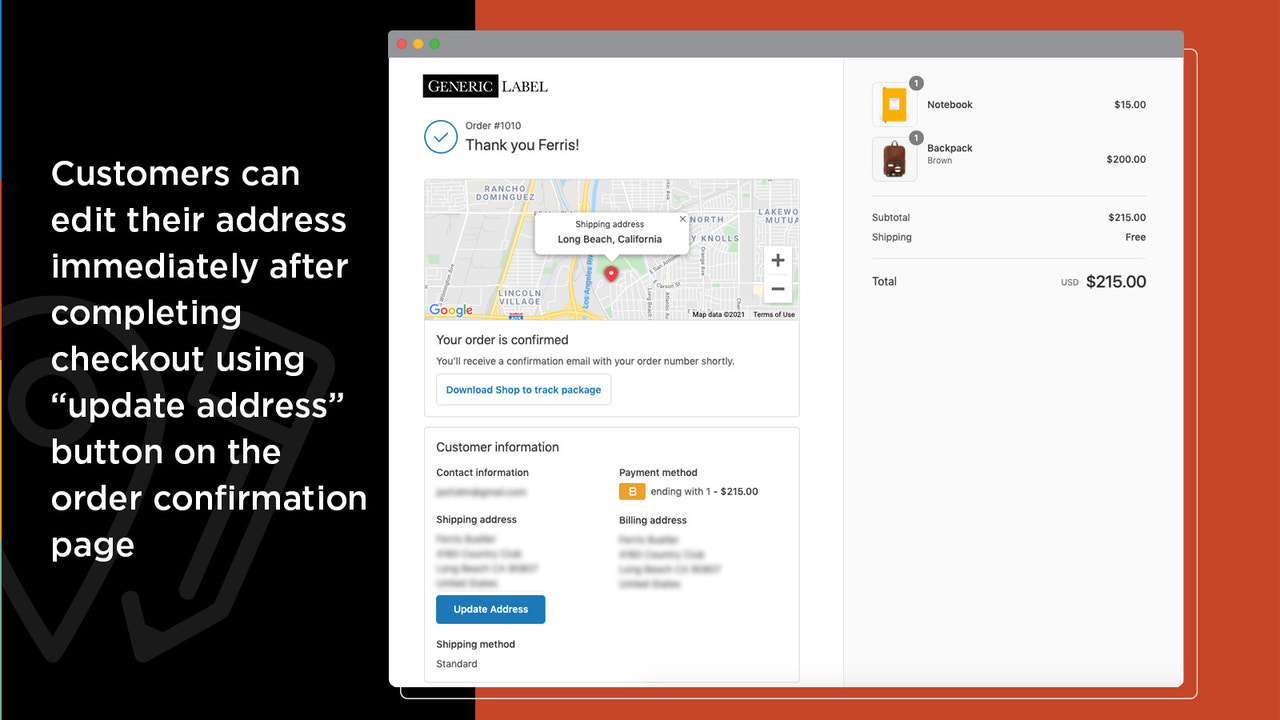The image size is (1280, 720).
Task: Click the Generic Label store logo
Action: [x=484, y=86]
